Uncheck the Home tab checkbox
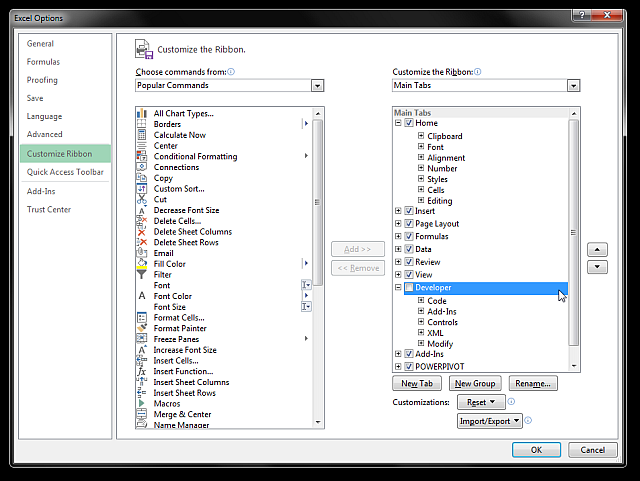 [409, 122]
